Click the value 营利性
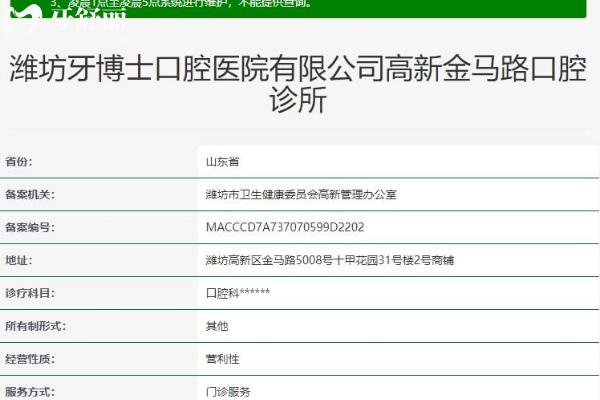This screenshot has height=400, width=600. coord(222,359)
